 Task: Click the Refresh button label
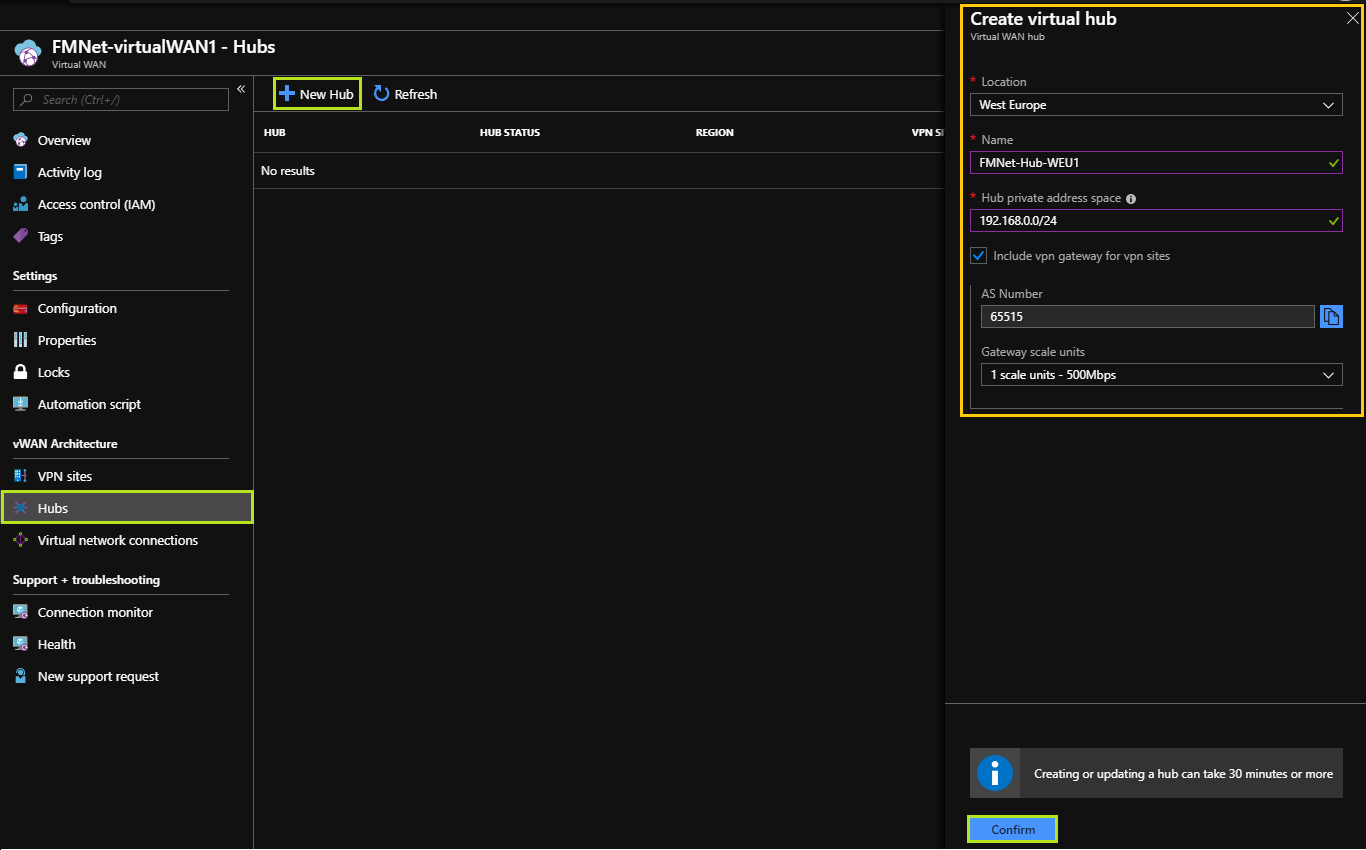tap(416, 94)
